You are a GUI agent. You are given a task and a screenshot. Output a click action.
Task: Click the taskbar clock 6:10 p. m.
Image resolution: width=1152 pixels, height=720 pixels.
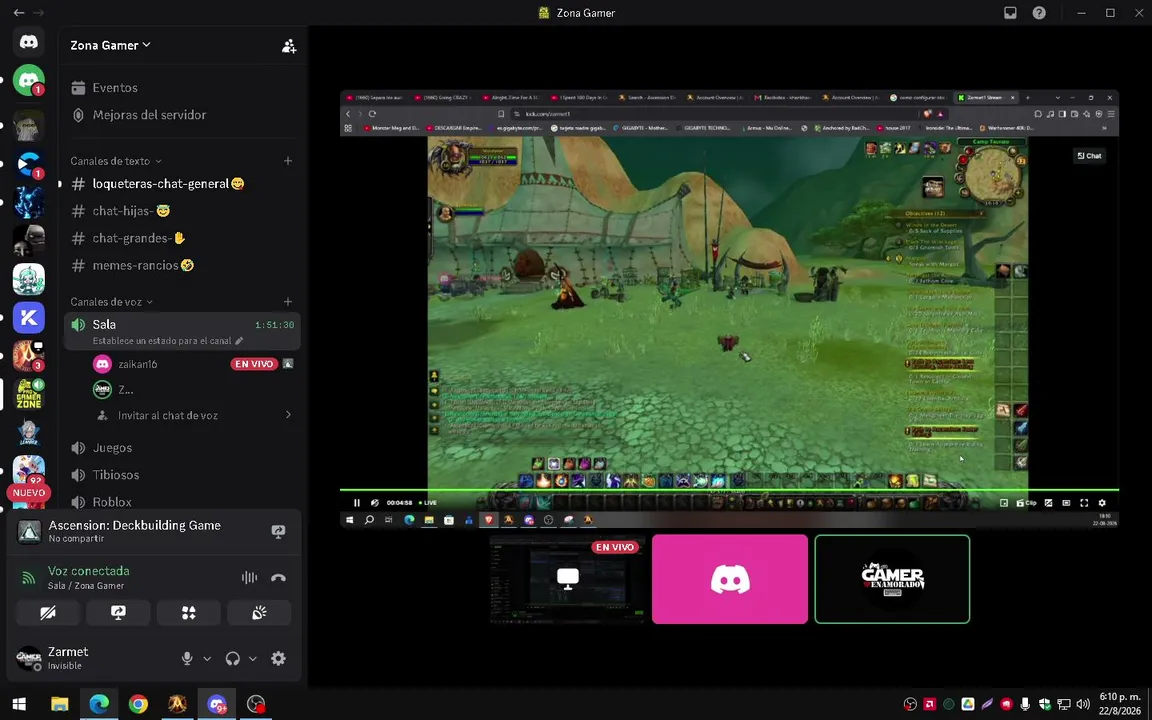coord(1120,704)
